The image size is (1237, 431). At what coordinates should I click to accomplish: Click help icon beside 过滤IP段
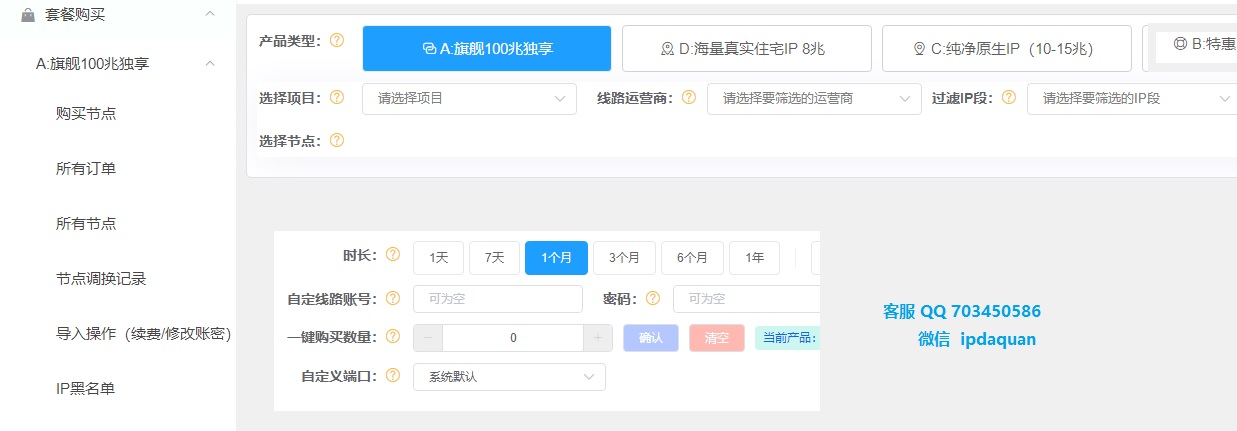click(1008, 98)
